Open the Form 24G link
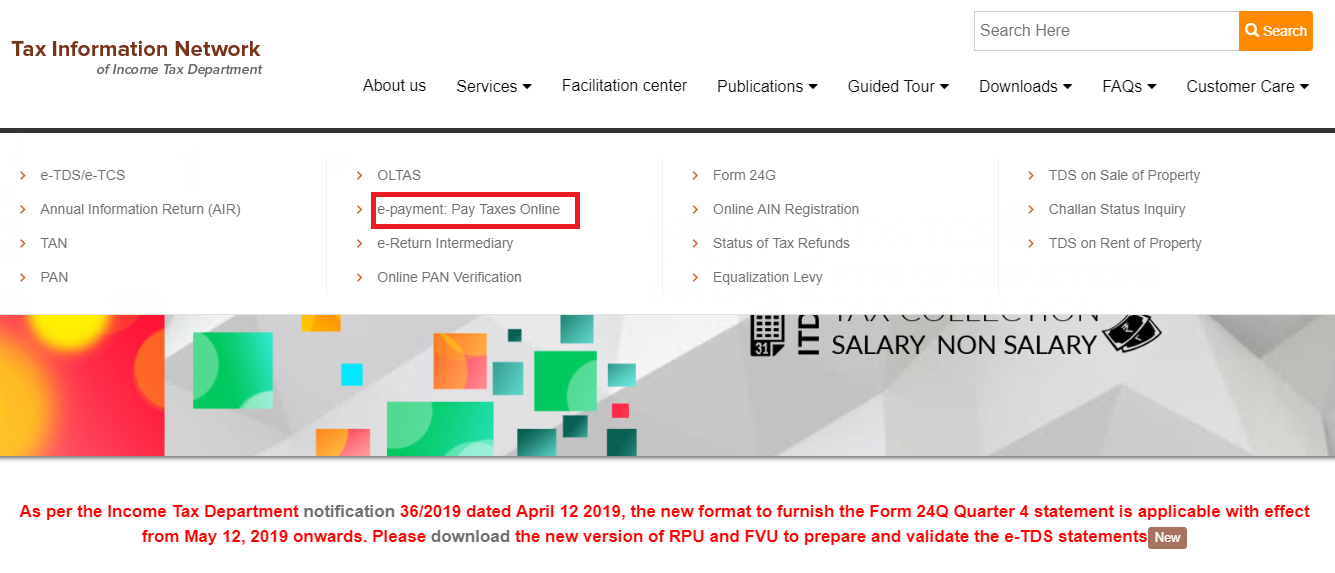 [x=744, y=175]
